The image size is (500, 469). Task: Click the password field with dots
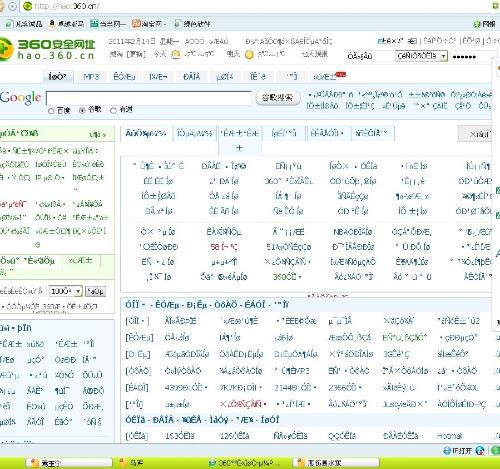coord(473,56)
